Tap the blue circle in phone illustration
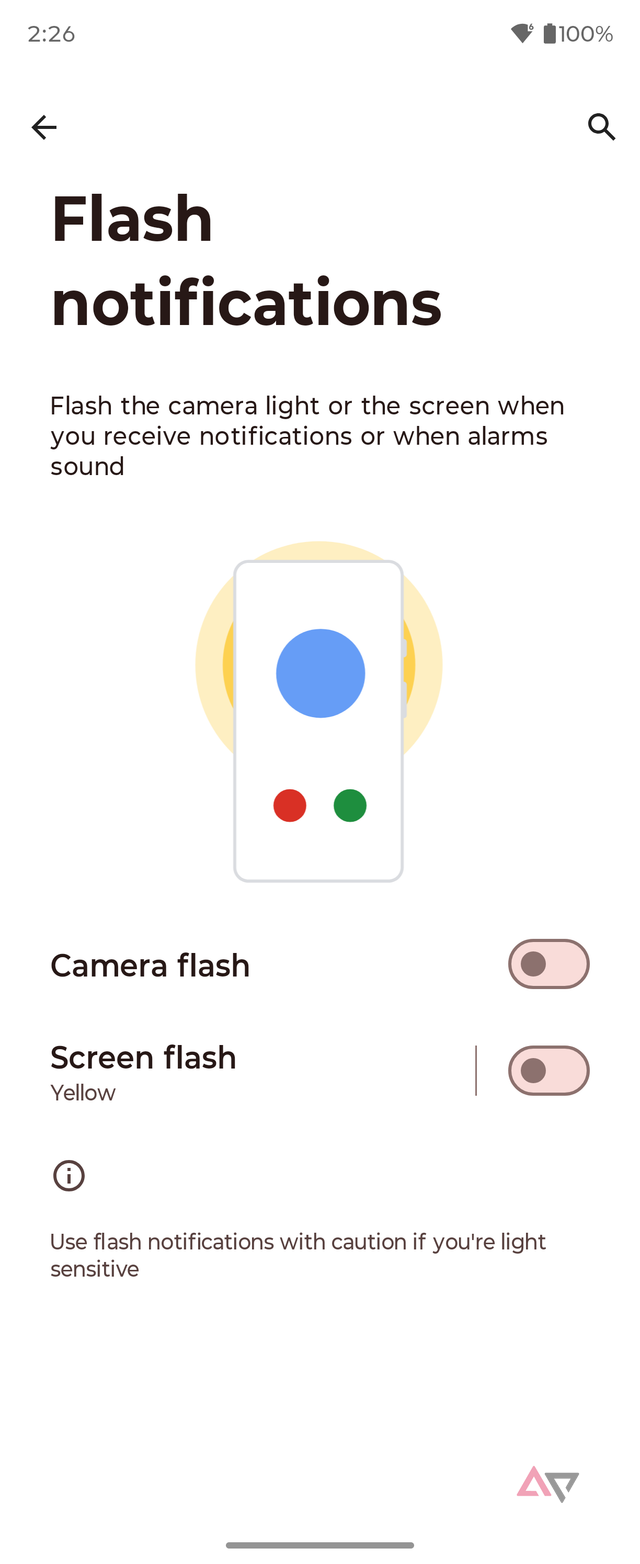640x1564 pixels. point(320,673)
